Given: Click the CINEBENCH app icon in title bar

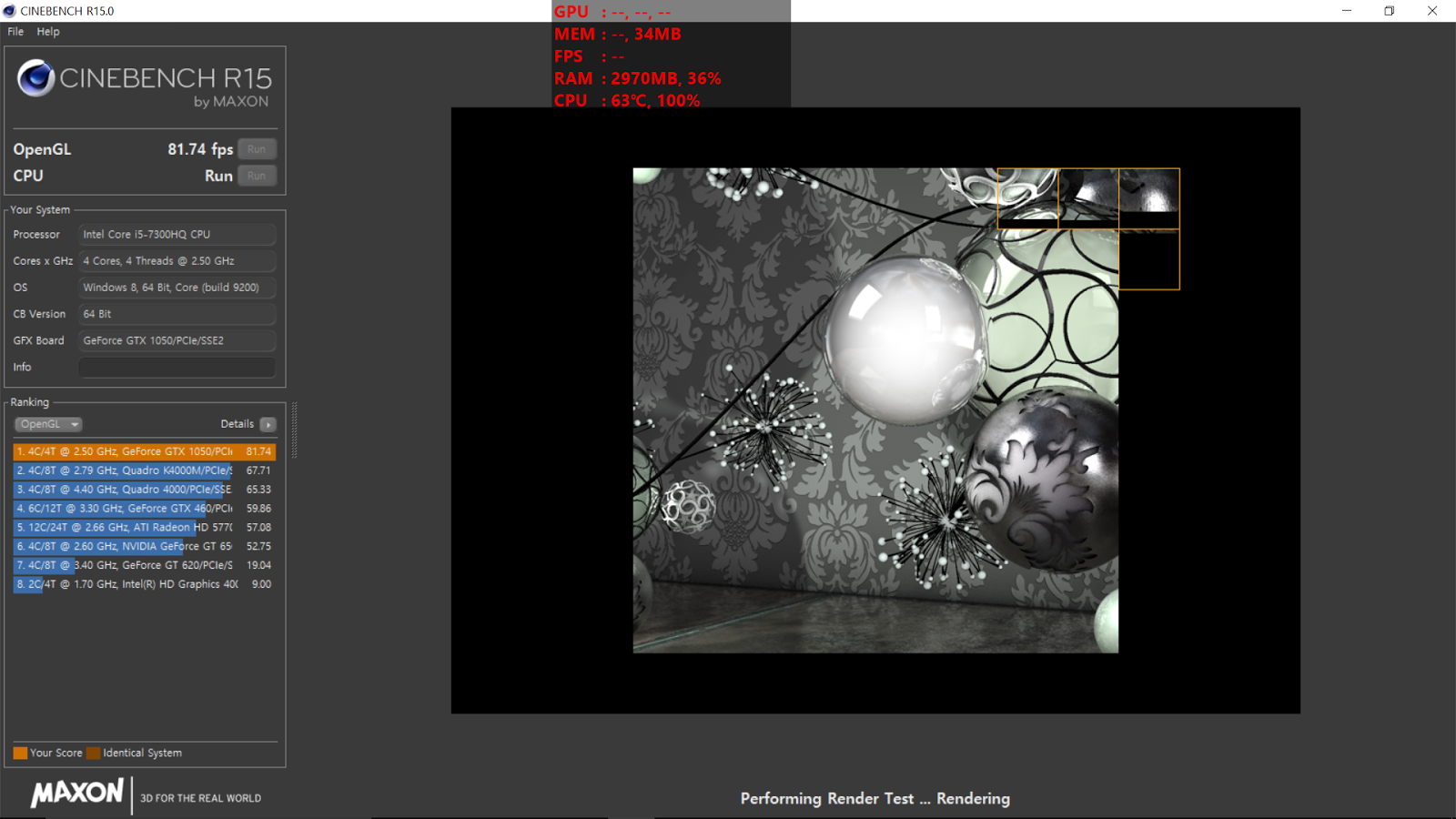Looking at the screenshot, I should (10, 11).
